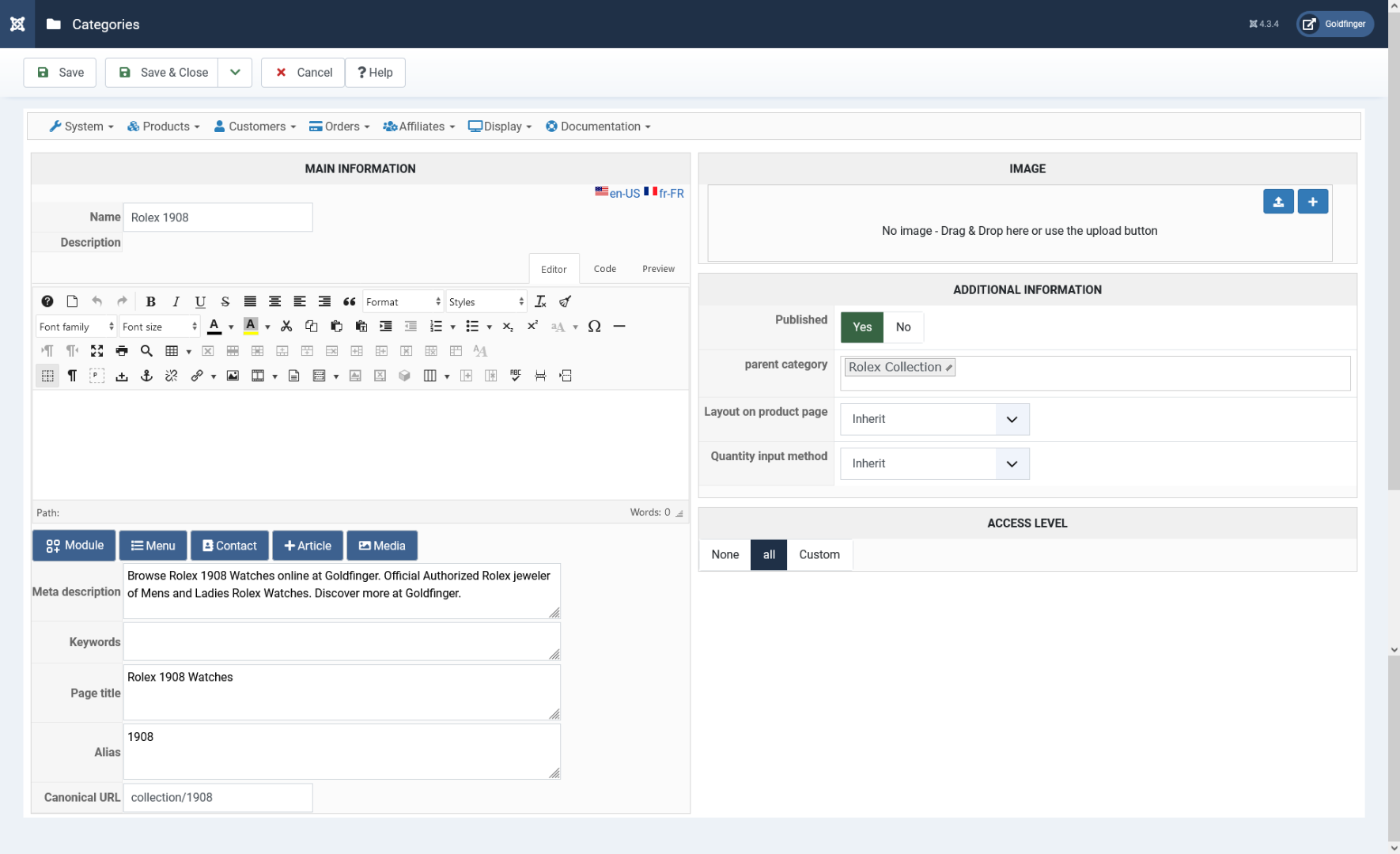Choose the Custom access level

[819, 555]
